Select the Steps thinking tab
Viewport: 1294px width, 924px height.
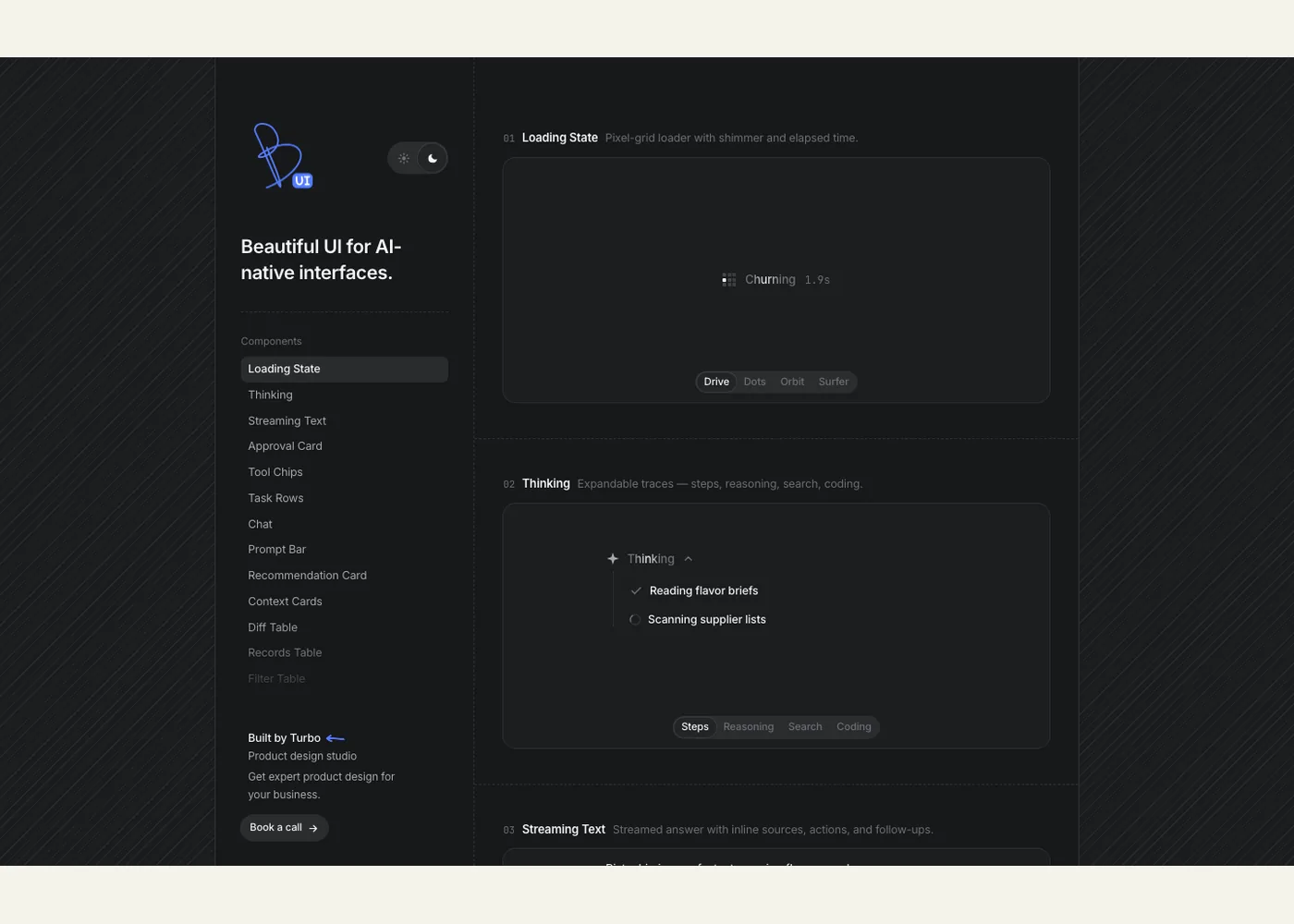coord(695,727)
